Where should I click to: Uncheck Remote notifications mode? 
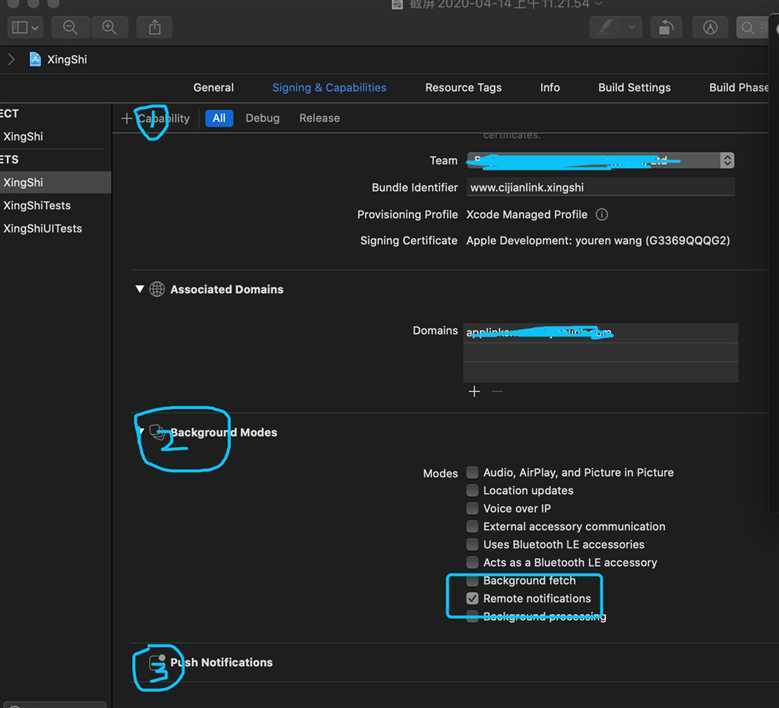pyautogui.click(x=472, y=598)
